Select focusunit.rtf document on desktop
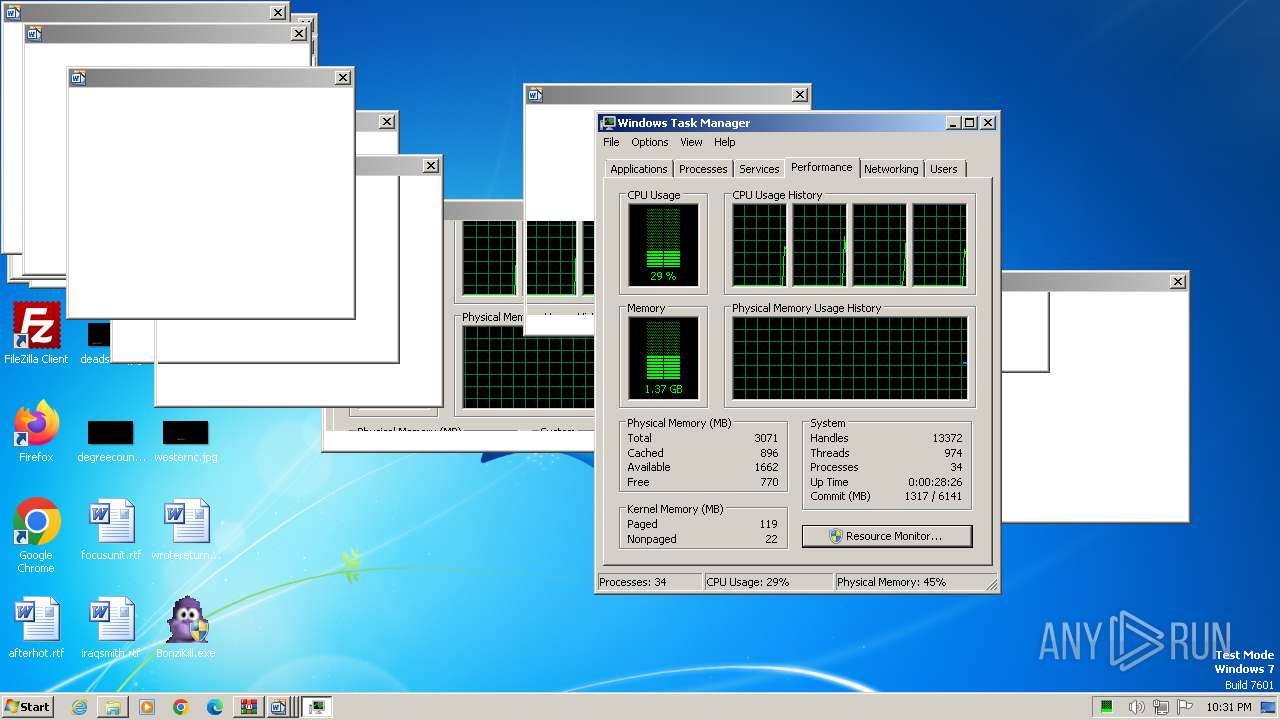Screen dimensions: 1280x720 tap(110, 530)
